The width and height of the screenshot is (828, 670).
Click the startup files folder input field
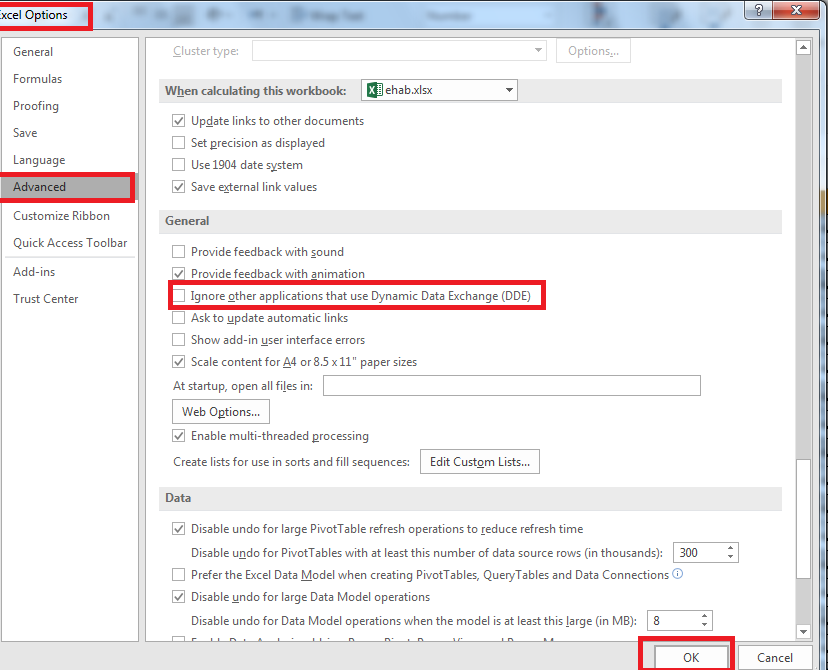point(512,385)
